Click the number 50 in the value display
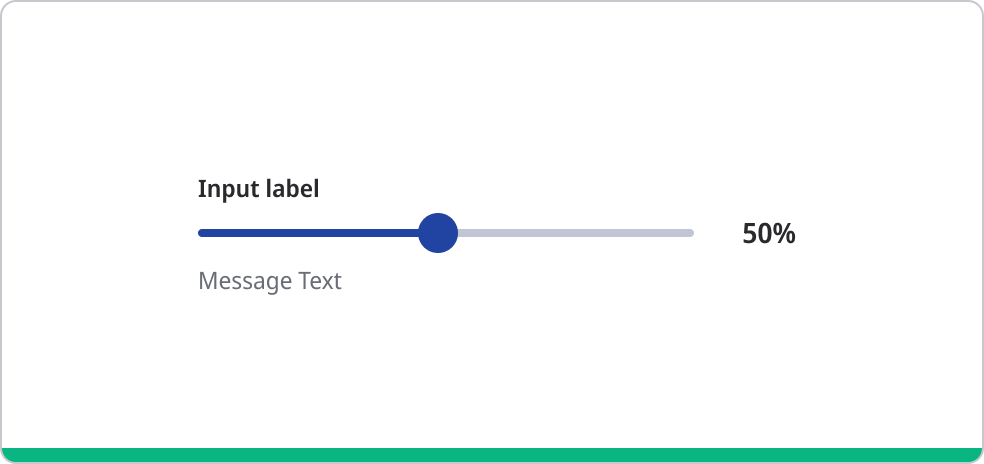 pos(756,234)
